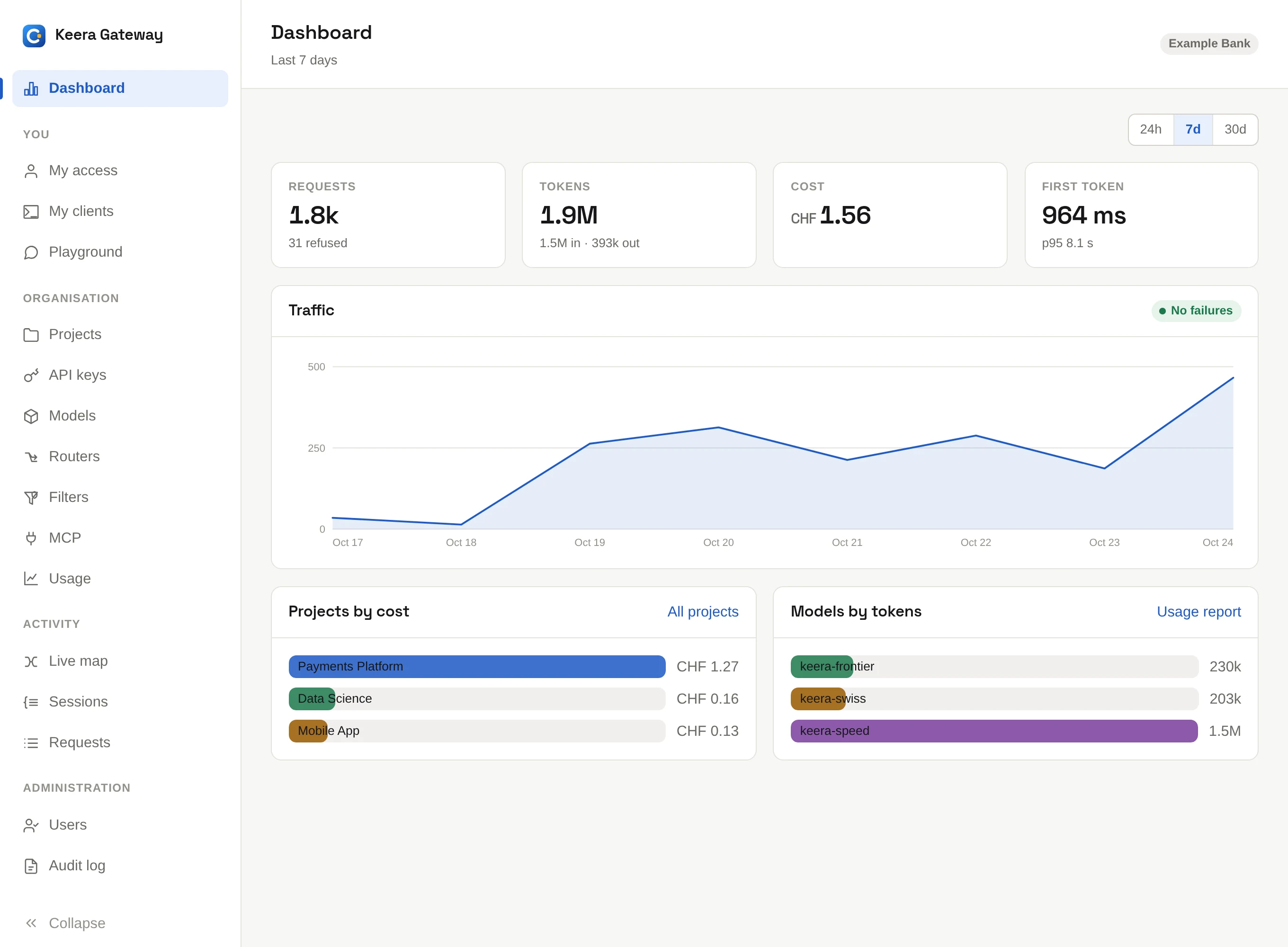Click the My access person icon
Image resolution: width=1288 pixels, height=947 pixels.
pyautogui.click(x=31, y=171)
